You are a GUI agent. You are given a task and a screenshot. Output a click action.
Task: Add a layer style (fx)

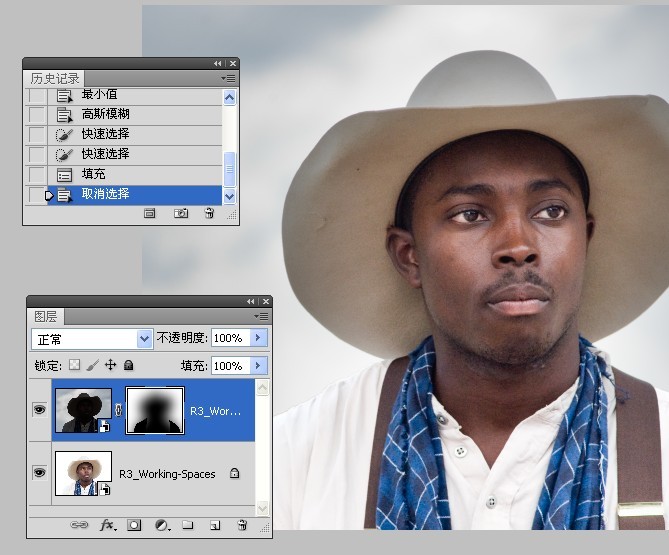pos(108,525)
